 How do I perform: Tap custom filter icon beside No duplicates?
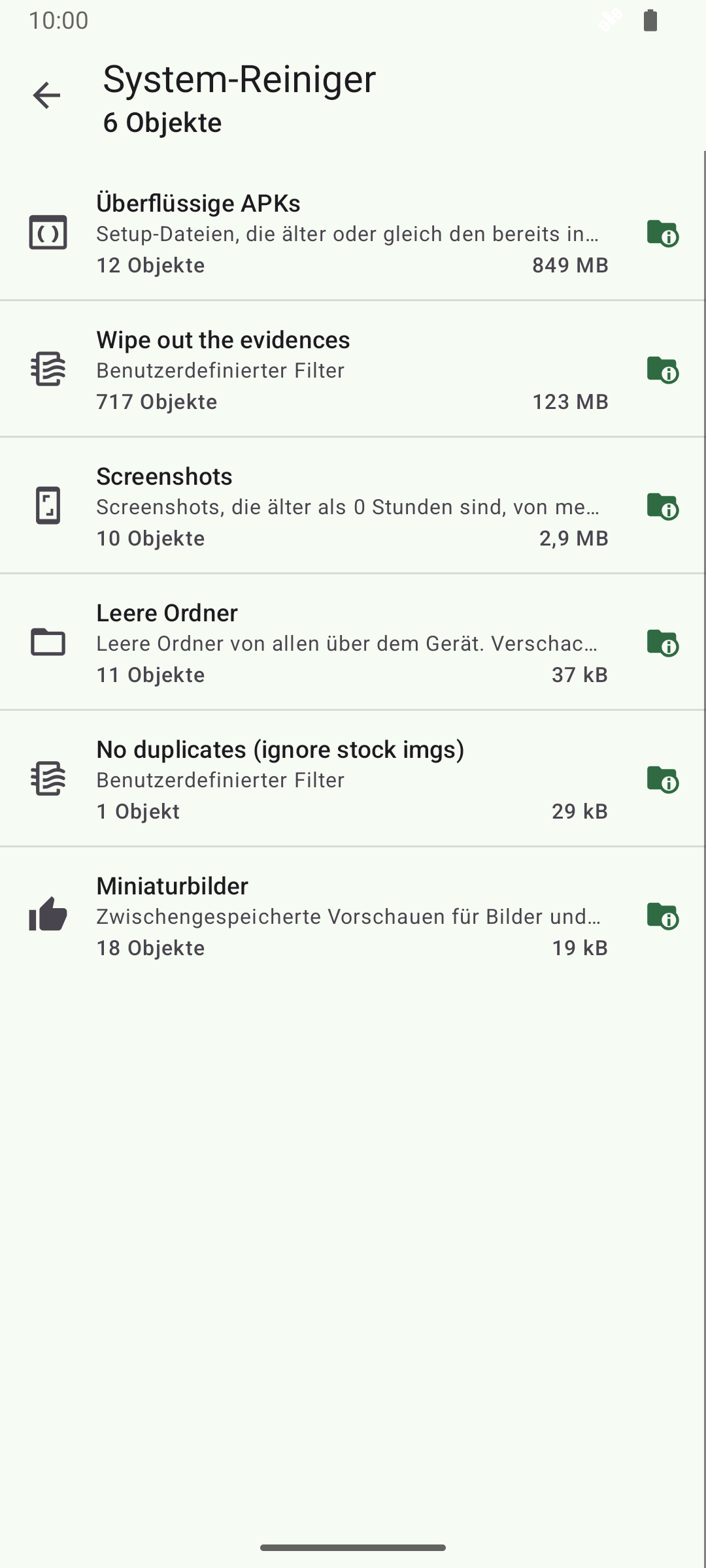pos(48,779)
